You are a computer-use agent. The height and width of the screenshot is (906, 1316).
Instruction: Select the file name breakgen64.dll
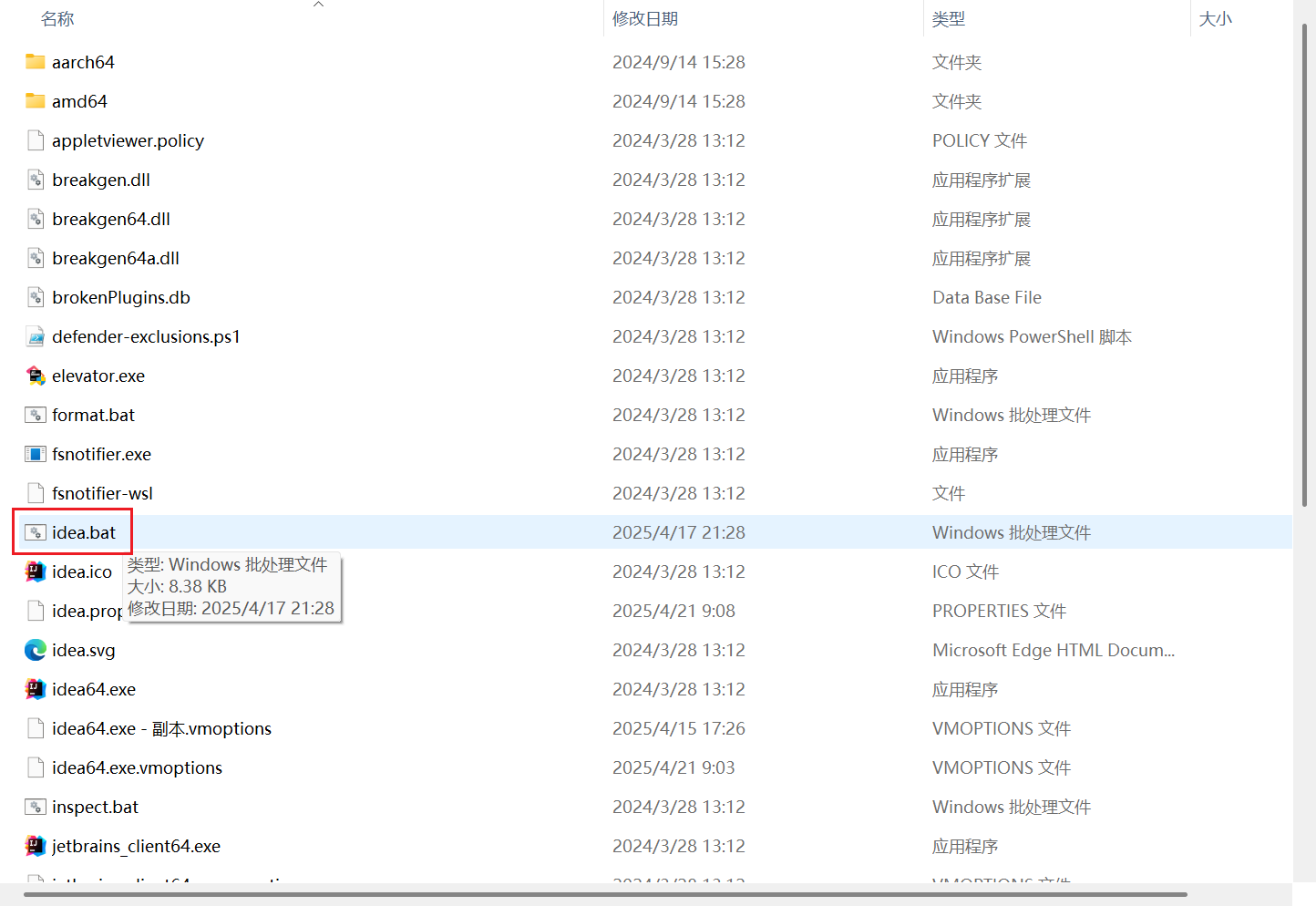(111, 219)
